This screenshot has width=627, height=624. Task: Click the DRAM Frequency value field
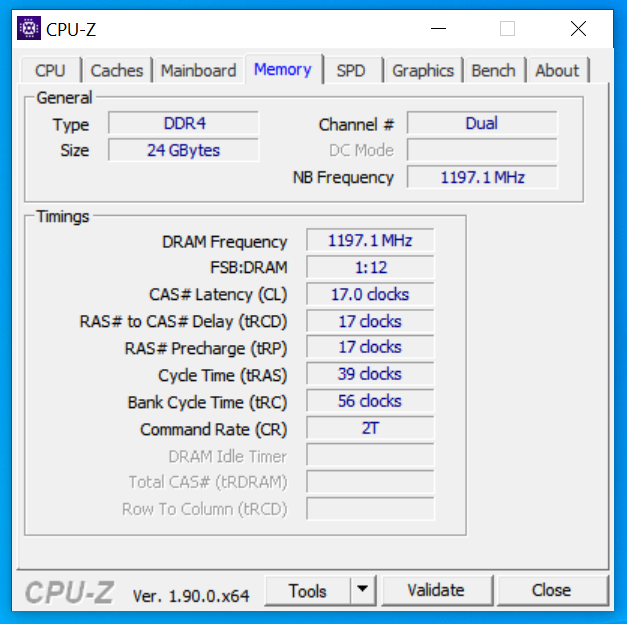tap(370, 240)
